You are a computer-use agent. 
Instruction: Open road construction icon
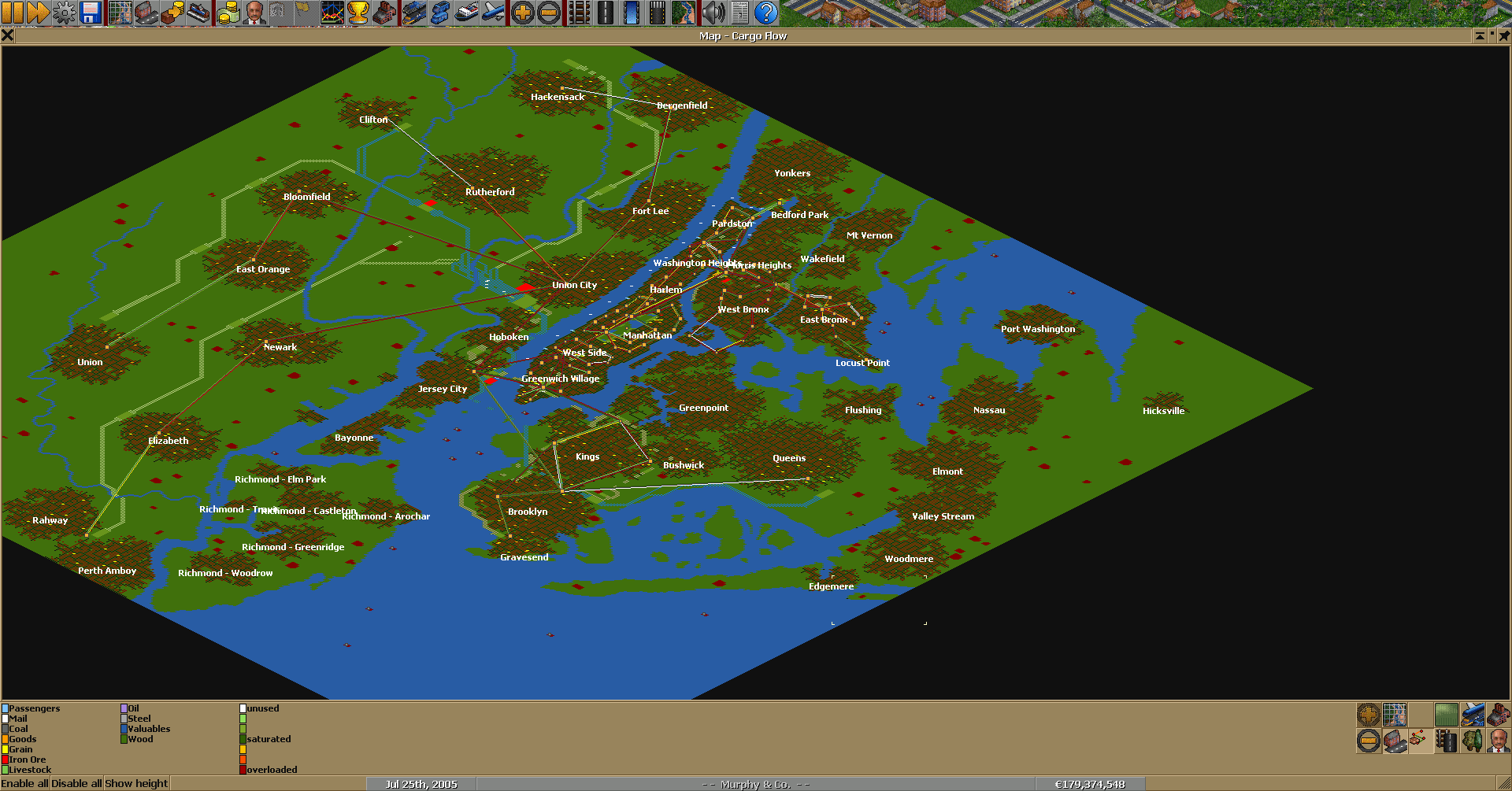tap(606, 13)
